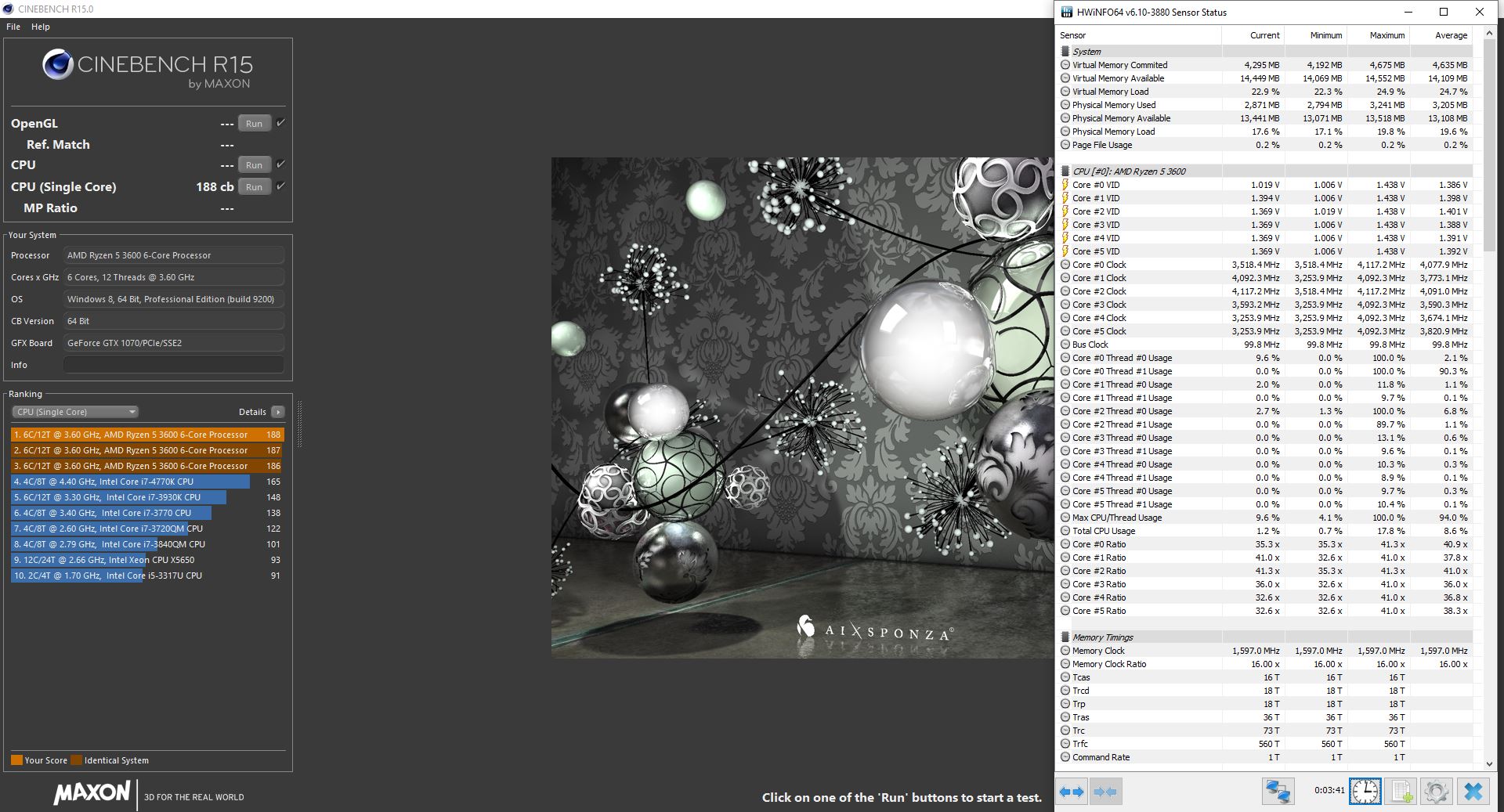Select the Trfc sensor row label
Viewport: 1504px width, 812px height.
tap(1080, 744)
